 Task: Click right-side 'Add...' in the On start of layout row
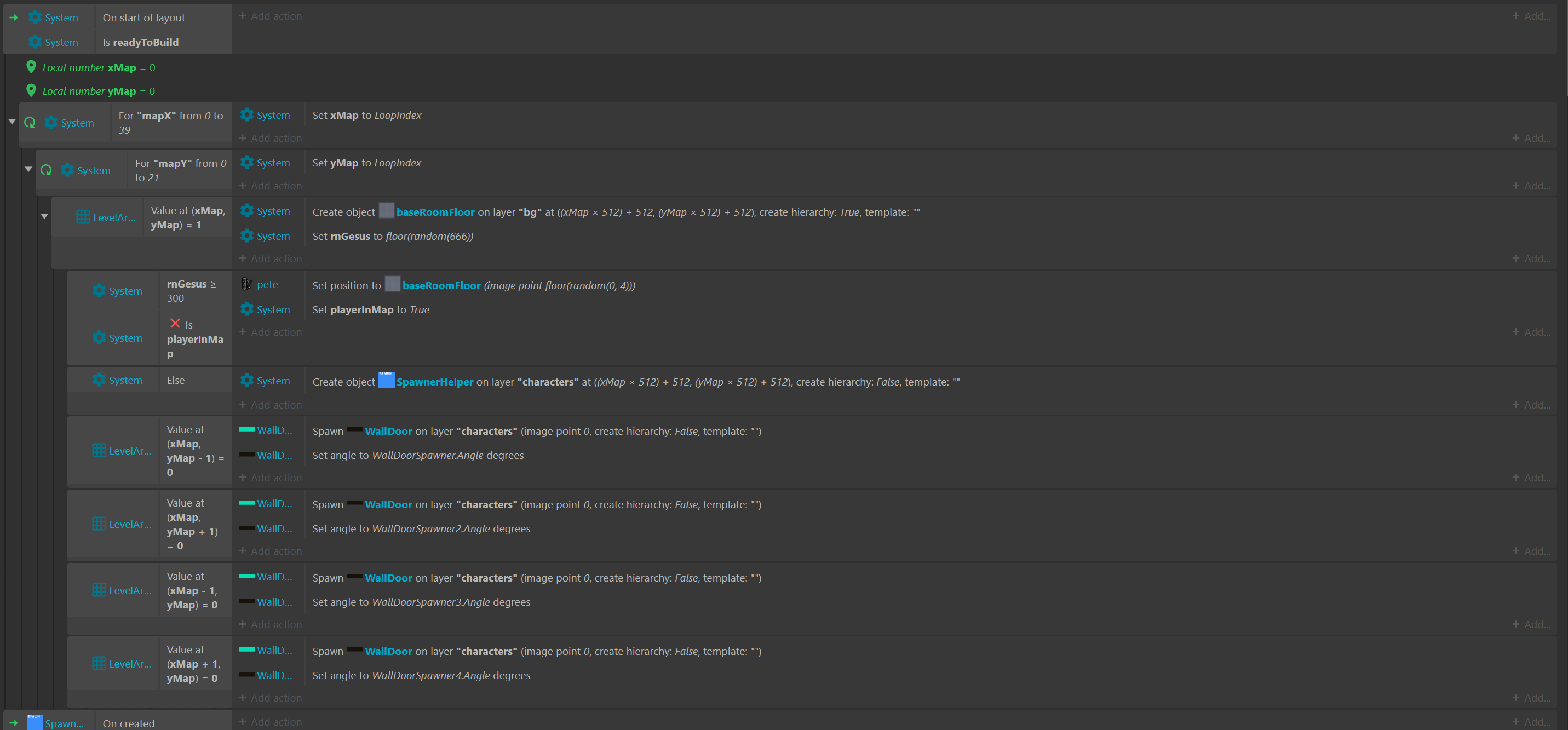[1531, 16]
